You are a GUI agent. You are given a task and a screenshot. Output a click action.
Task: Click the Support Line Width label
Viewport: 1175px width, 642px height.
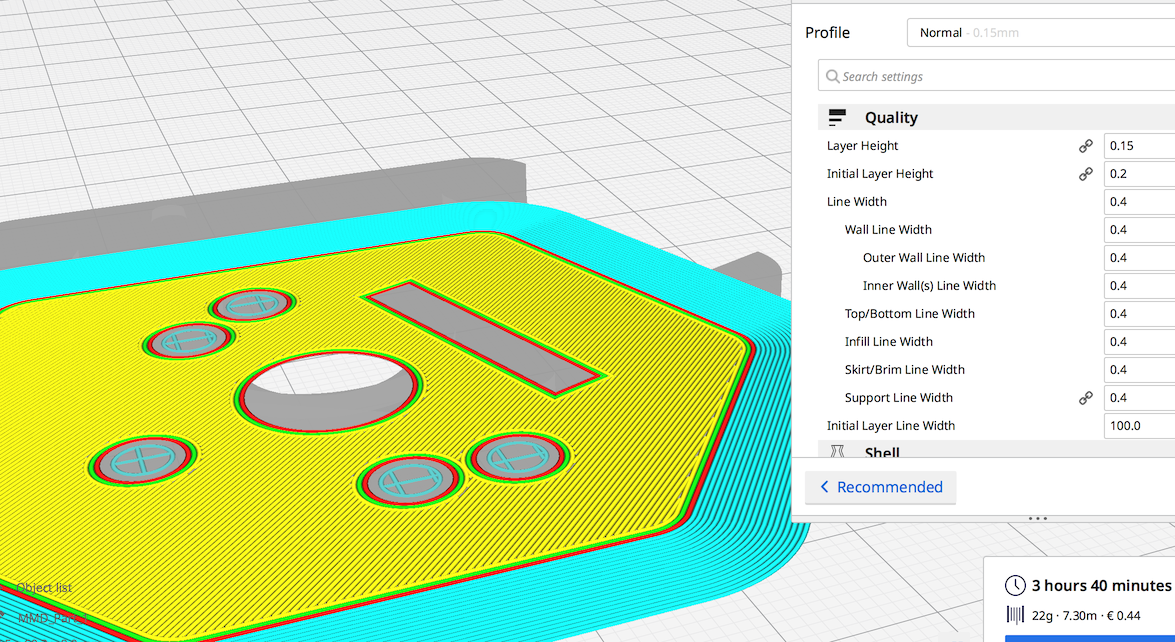tap(898, 398)
